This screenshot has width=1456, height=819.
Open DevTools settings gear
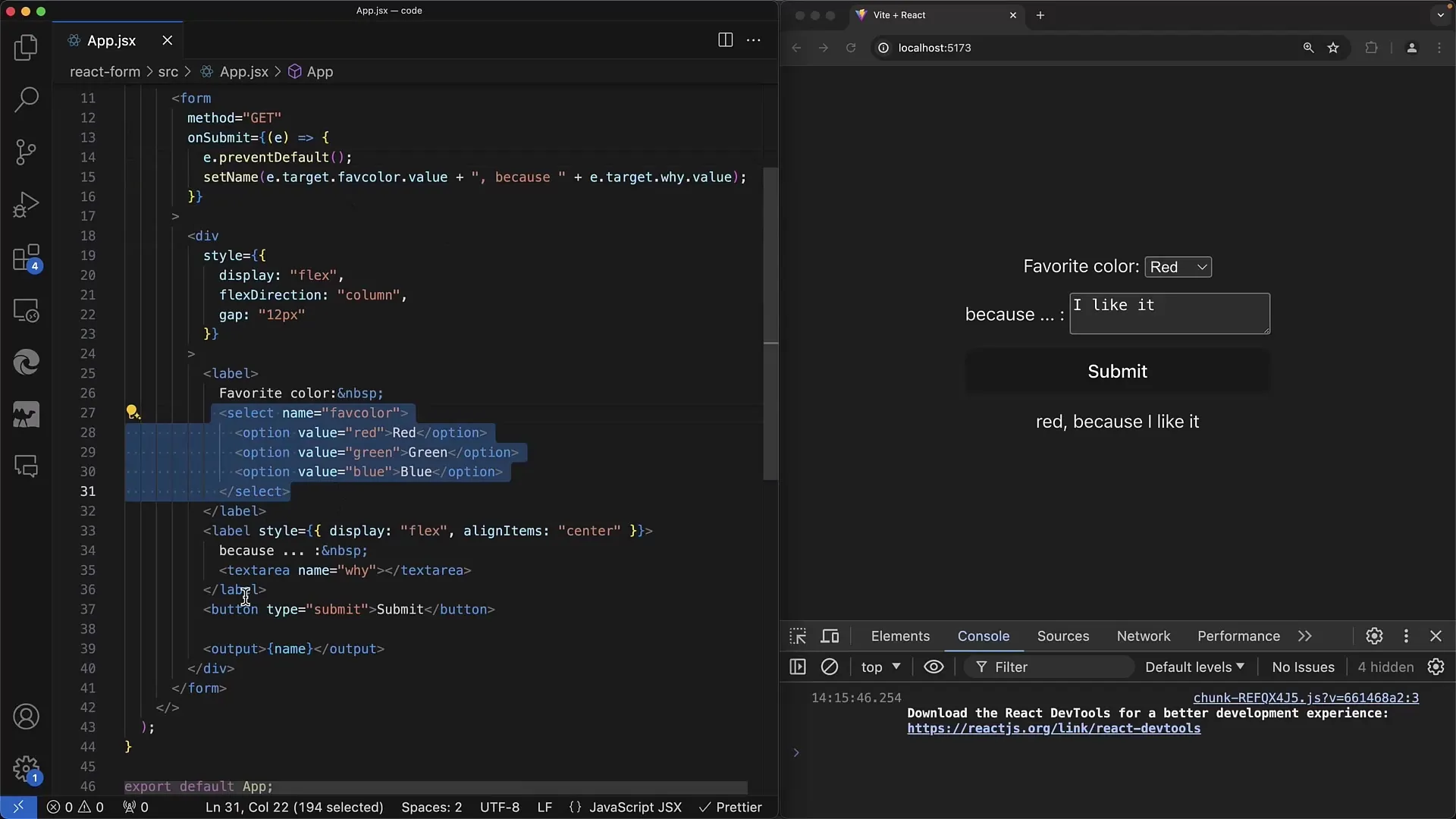tap(1374, 636)
